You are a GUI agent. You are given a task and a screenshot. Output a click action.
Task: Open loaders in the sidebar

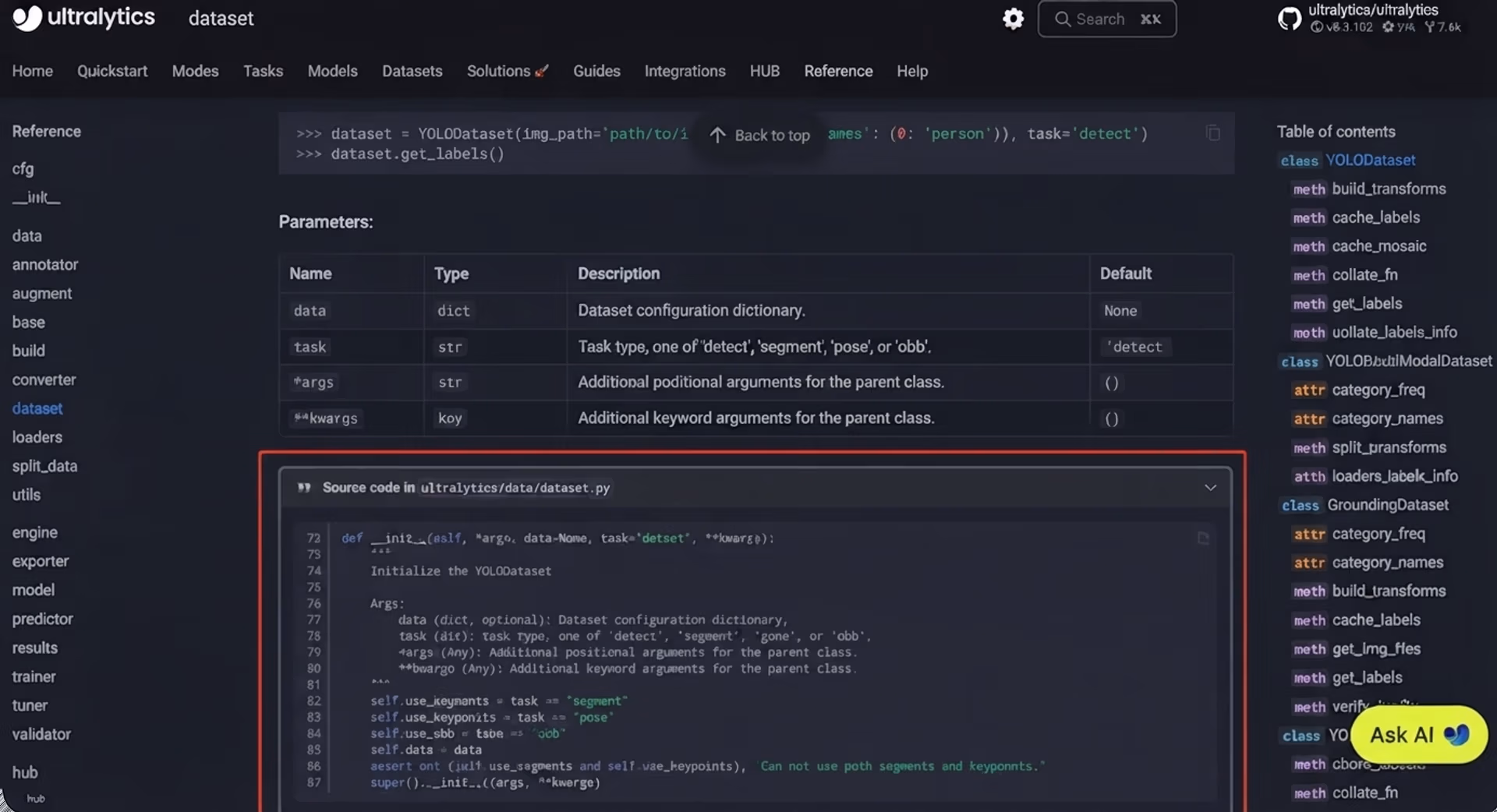click(x=37, y=437)
